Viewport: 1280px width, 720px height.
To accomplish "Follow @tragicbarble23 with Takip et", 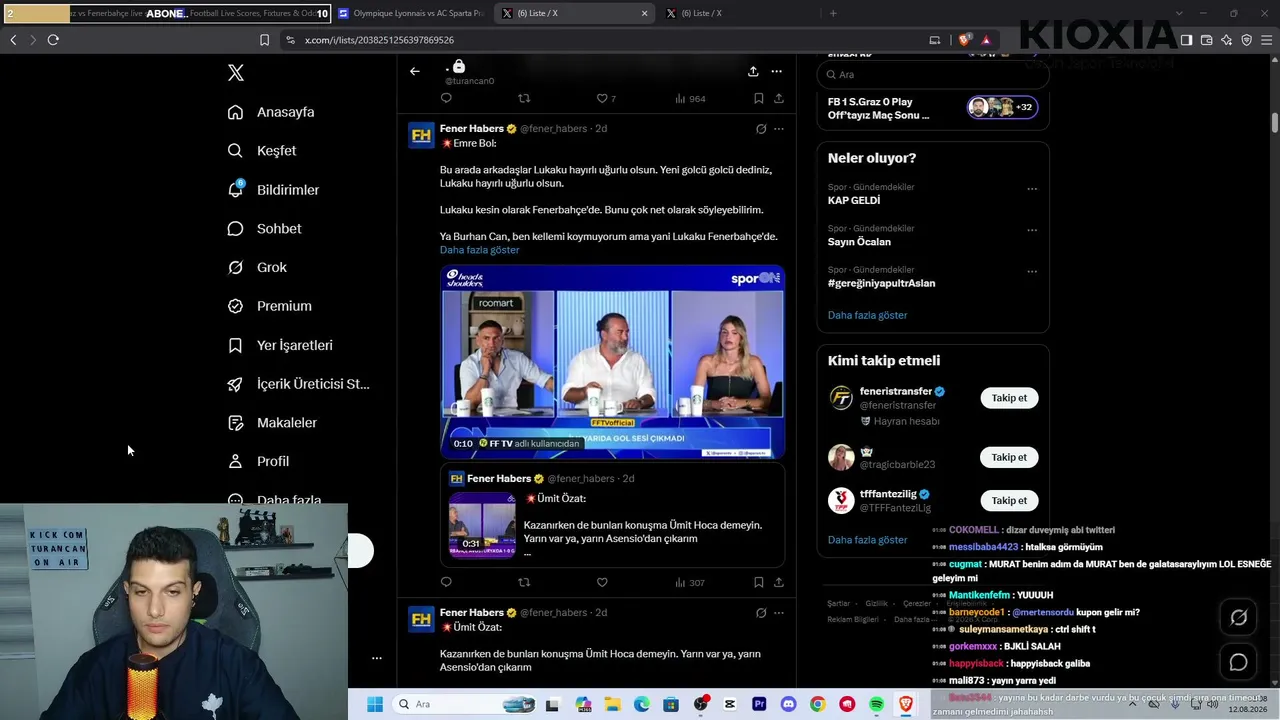I will (x=1009, y=457).
